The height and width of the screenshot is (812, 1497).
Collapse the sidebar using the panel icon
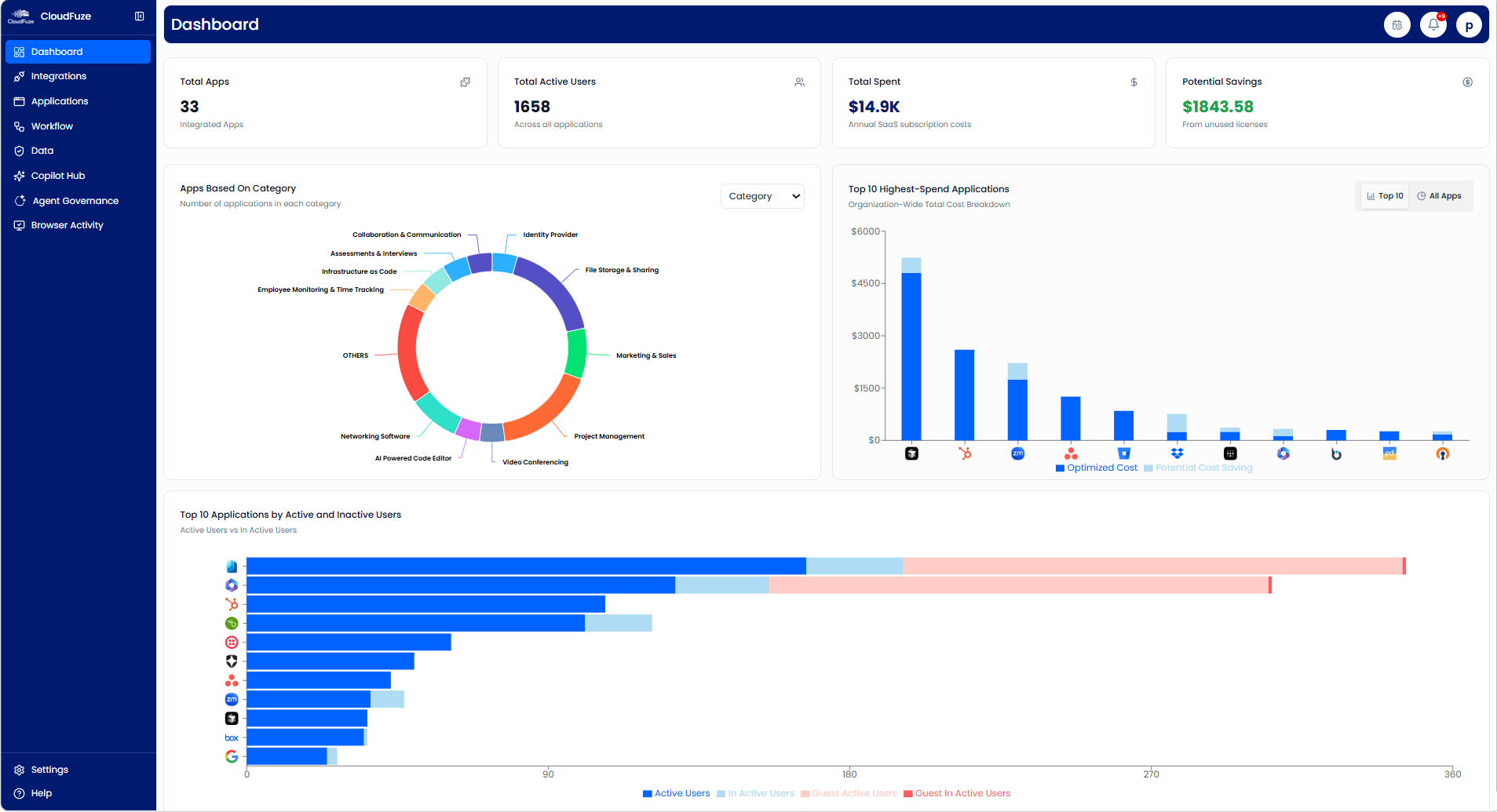(x=140, y=16)
